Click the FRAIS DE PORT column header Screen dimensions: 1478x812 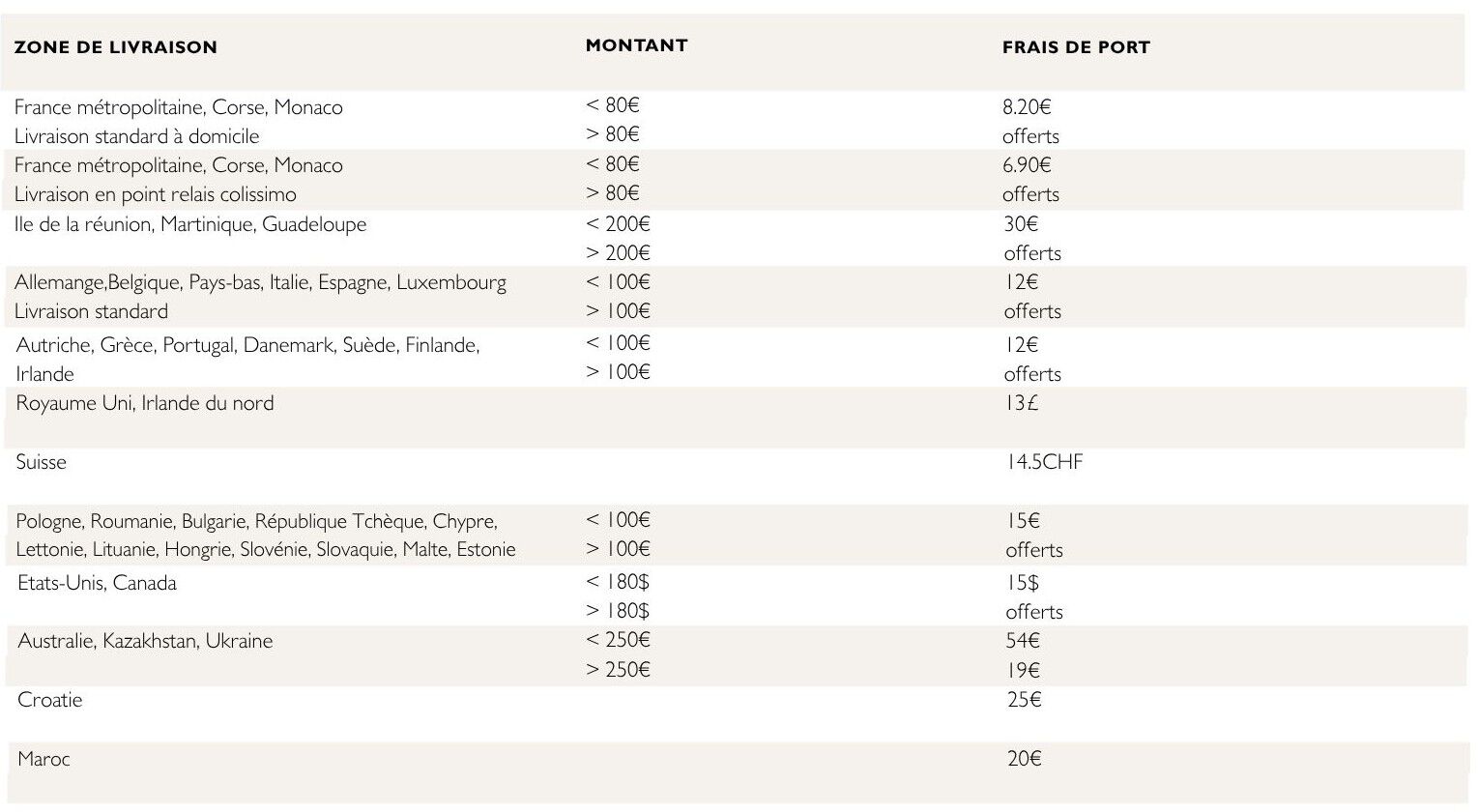point(1076,47)
